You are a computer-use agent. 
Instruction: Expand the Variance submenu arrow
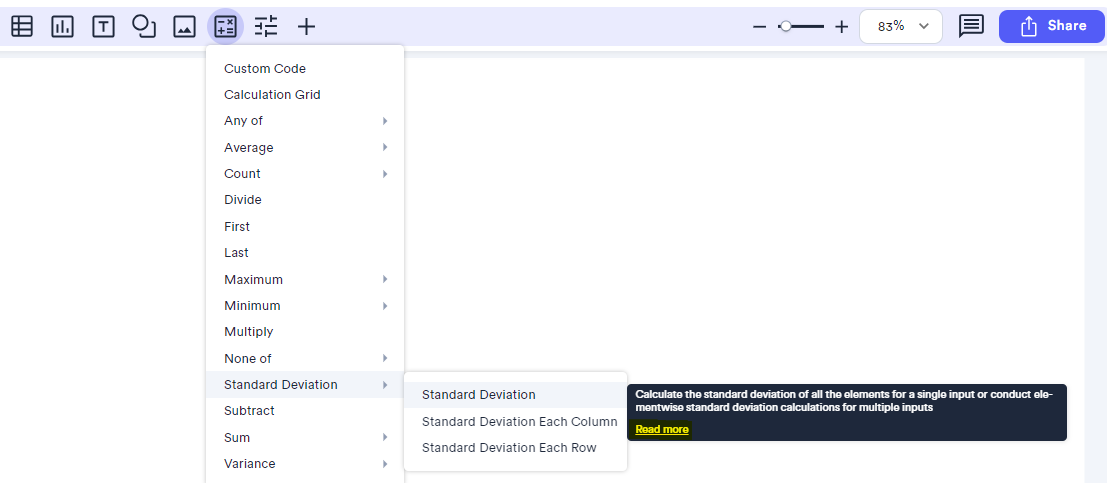point(385,464)
